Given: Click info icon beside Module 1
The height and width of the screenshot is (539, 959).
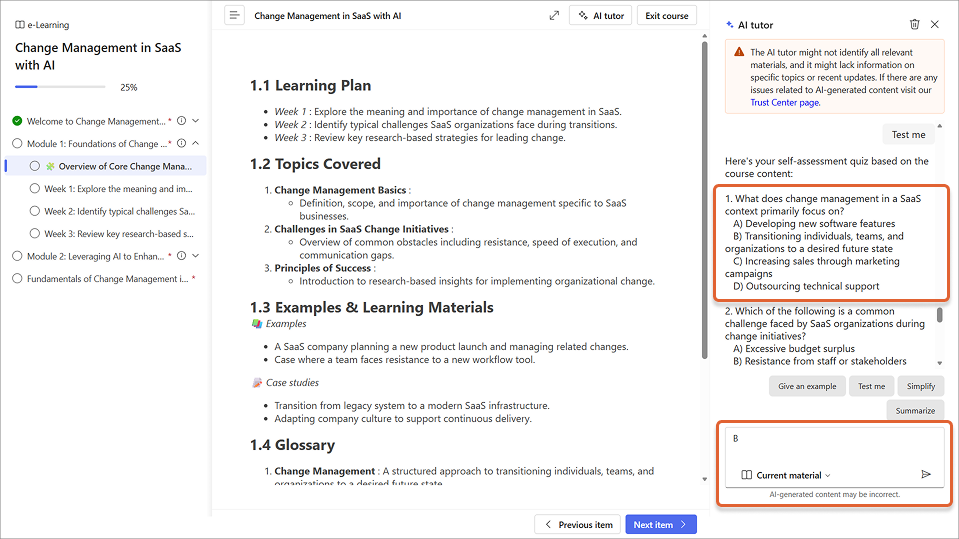Looking at the screenshot, I should [x=181, y=144].
